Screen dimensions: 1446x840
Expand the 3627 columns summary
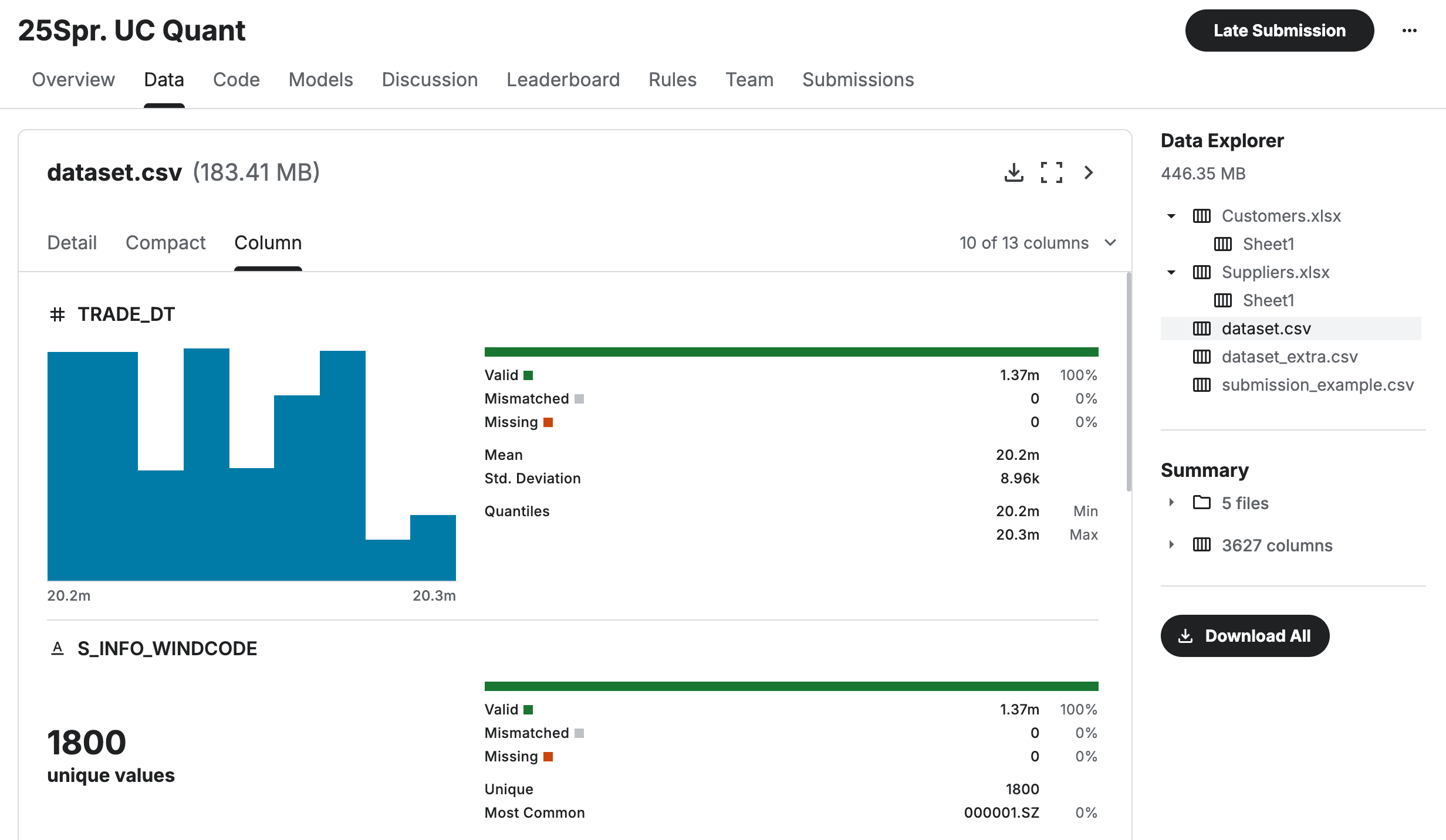click(x=1171, y=545)
